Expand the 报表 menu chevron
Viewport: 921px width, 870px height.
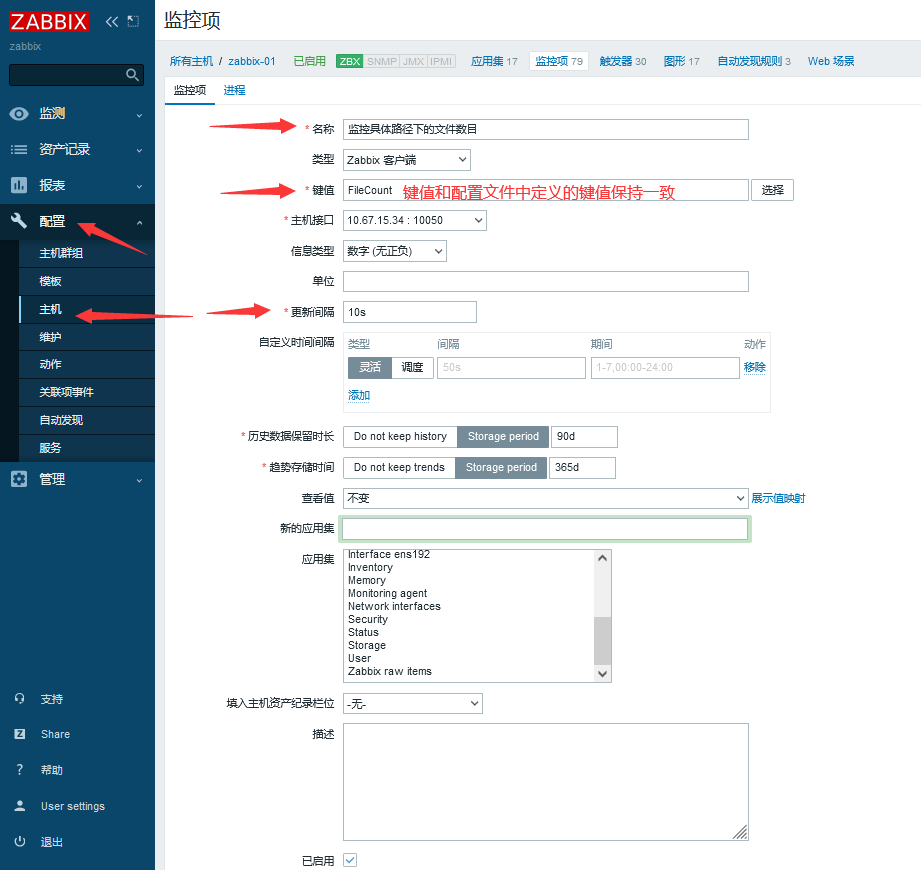click(x=139, y=187)
